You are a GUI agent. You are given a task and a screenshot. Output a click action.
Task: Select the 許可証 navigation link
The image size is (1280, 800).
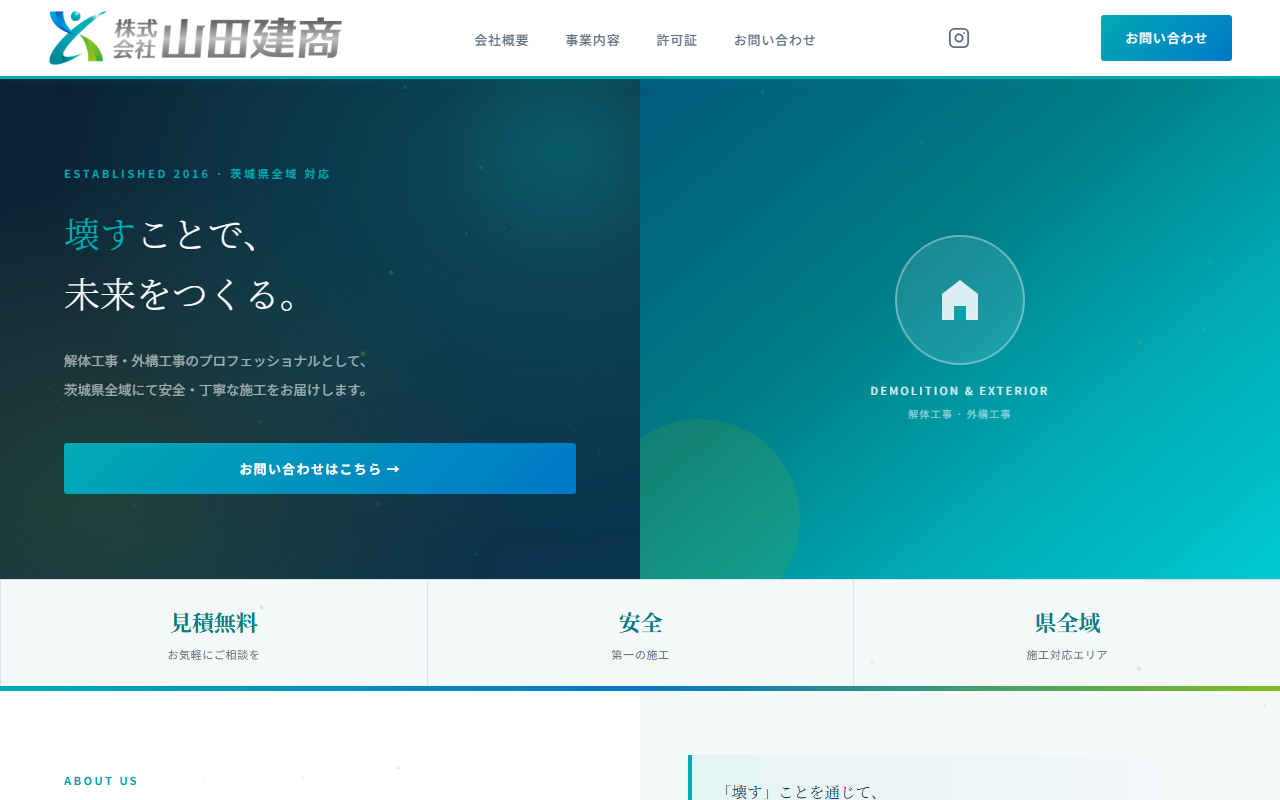(x=677, y=40)
